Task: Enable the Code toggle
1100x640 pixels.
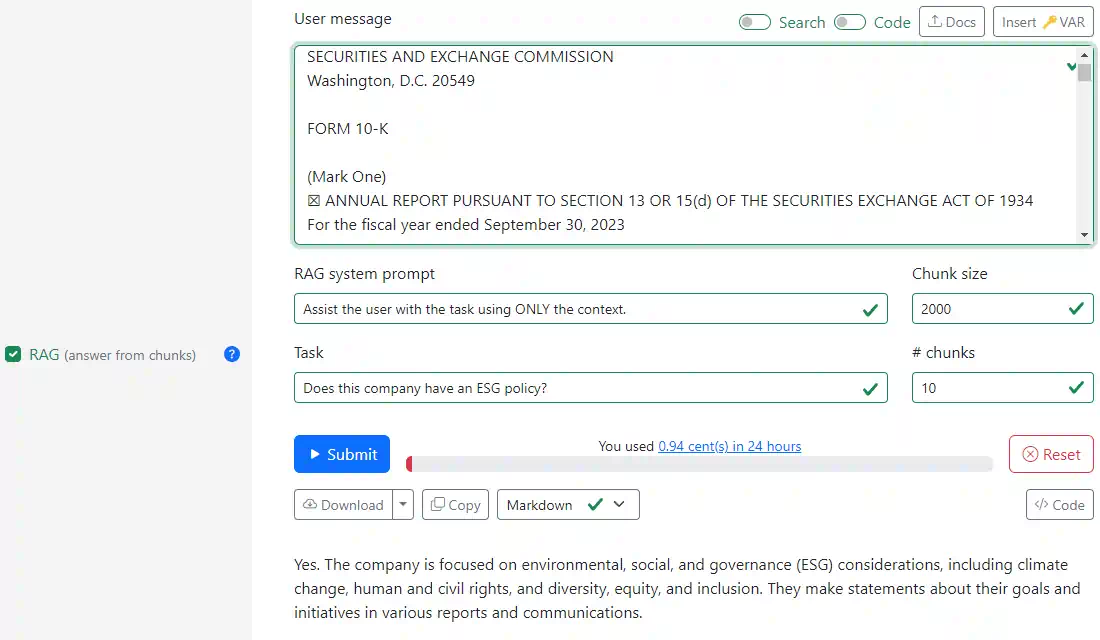Action: click(849, 21)
